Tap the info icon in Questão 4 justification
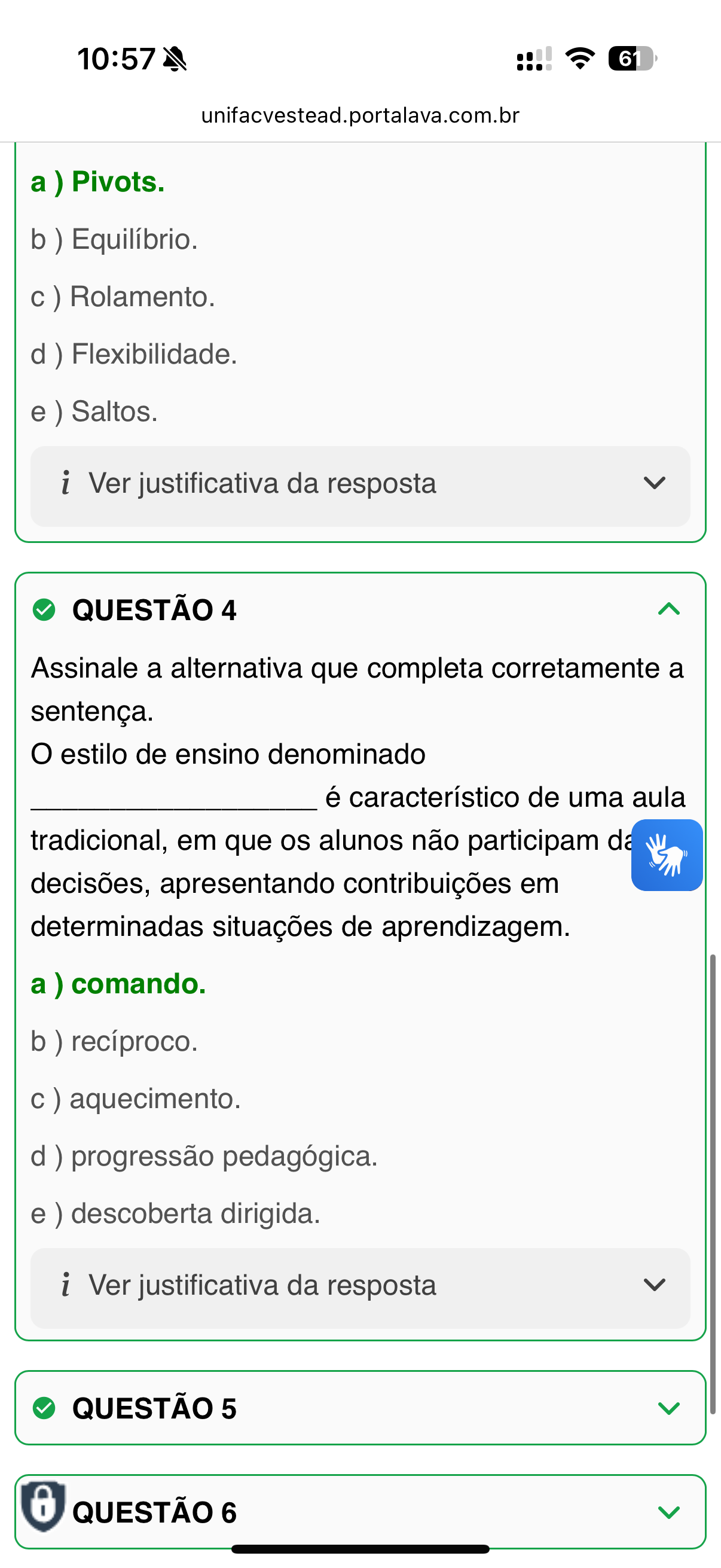The image size is (721, 1568). point(66,1285)
